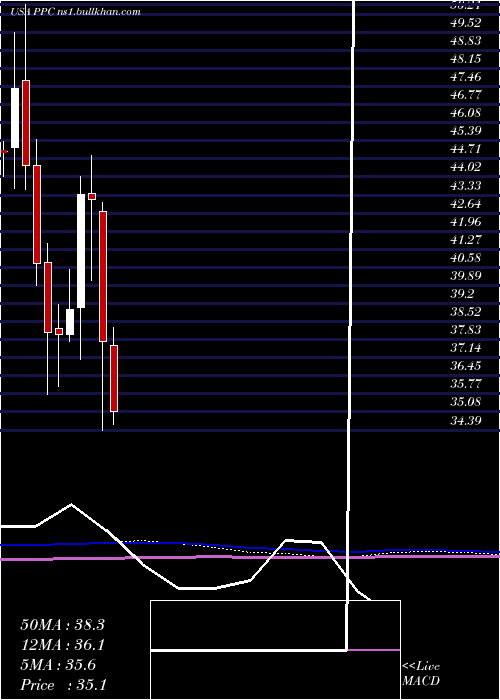Click the 39.2 price axis label
This screenshot has height=700, width=500.
(462, 294)
